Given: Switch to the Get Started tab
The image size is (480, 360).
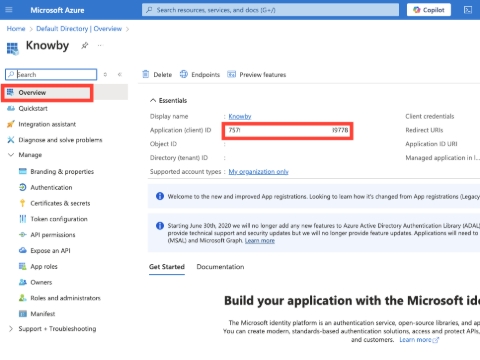Looking at the screenshot, I should click(167, 267).
